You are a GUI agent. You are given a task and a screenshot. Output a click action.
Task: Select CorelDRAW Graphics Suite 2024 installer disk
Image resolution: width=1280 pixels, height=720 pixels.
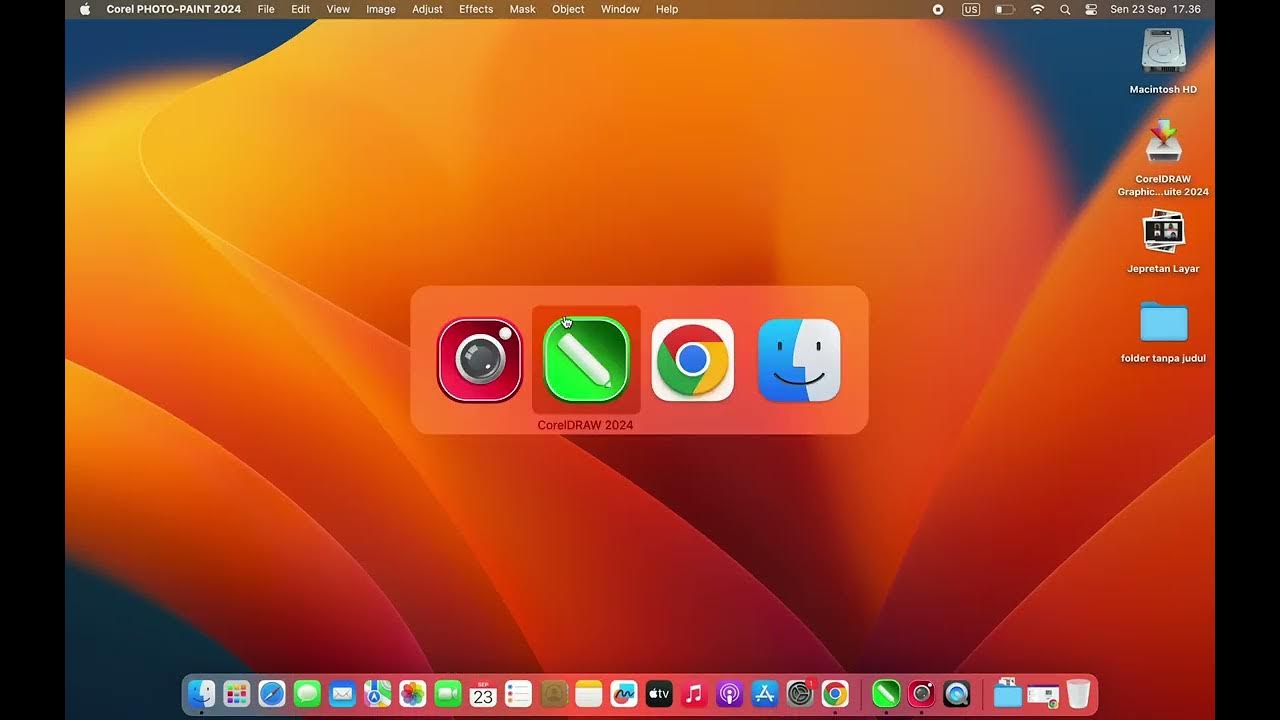1163,158
